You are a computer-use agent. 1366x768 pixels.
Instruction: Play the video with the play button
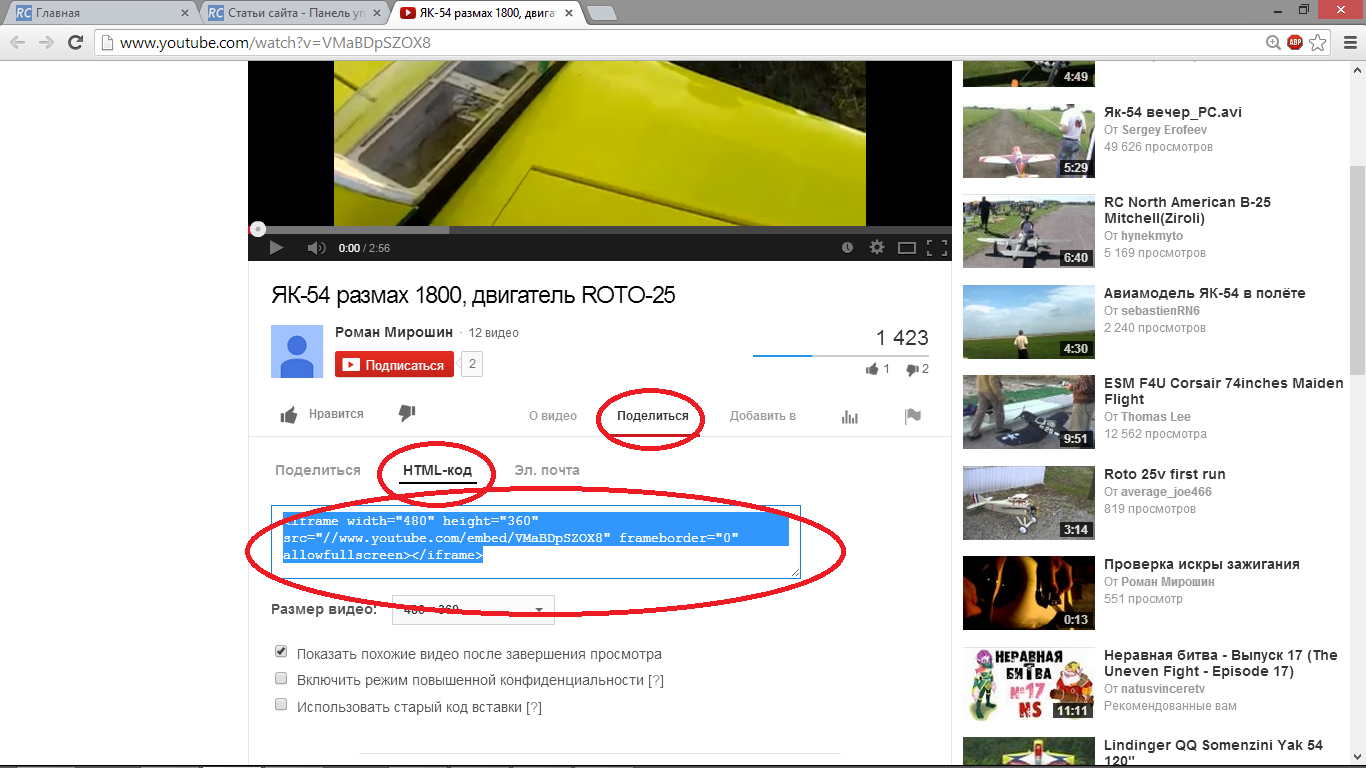point(277,248)
